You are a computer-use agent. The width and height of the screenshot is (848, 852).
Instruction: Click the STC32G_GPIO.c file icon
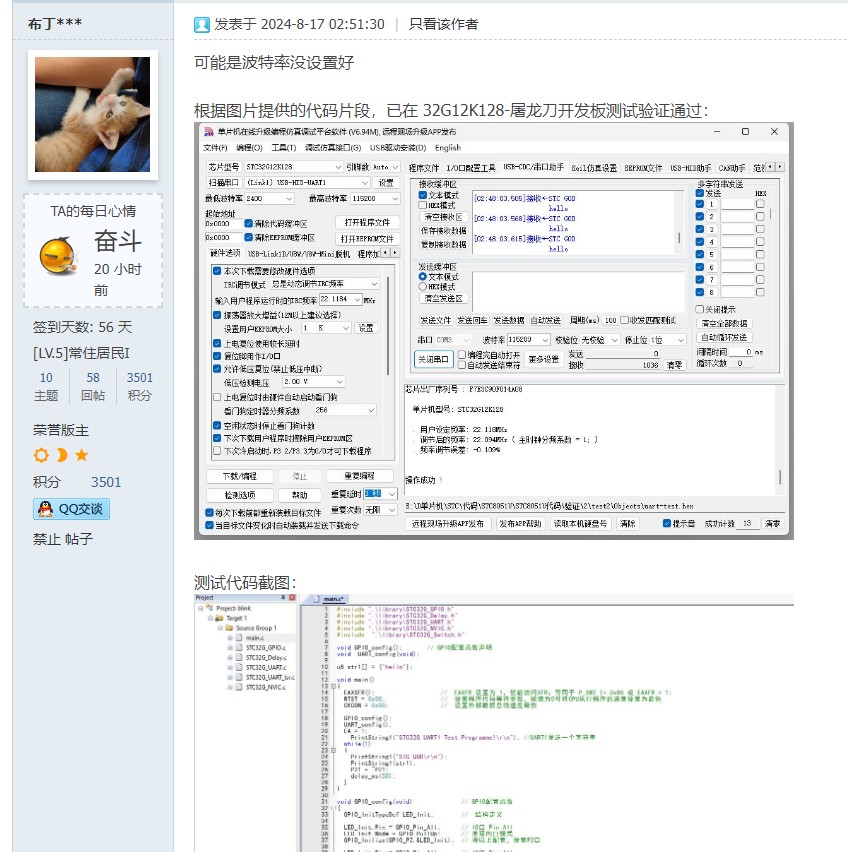[x=238, y=648]
